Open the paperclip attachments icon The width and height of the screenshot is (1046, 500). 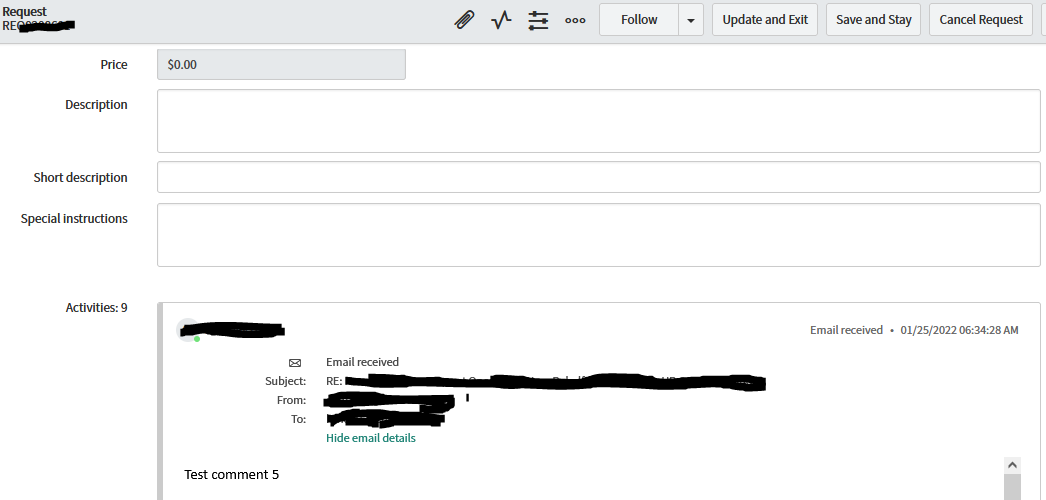[x=464, y=20]
